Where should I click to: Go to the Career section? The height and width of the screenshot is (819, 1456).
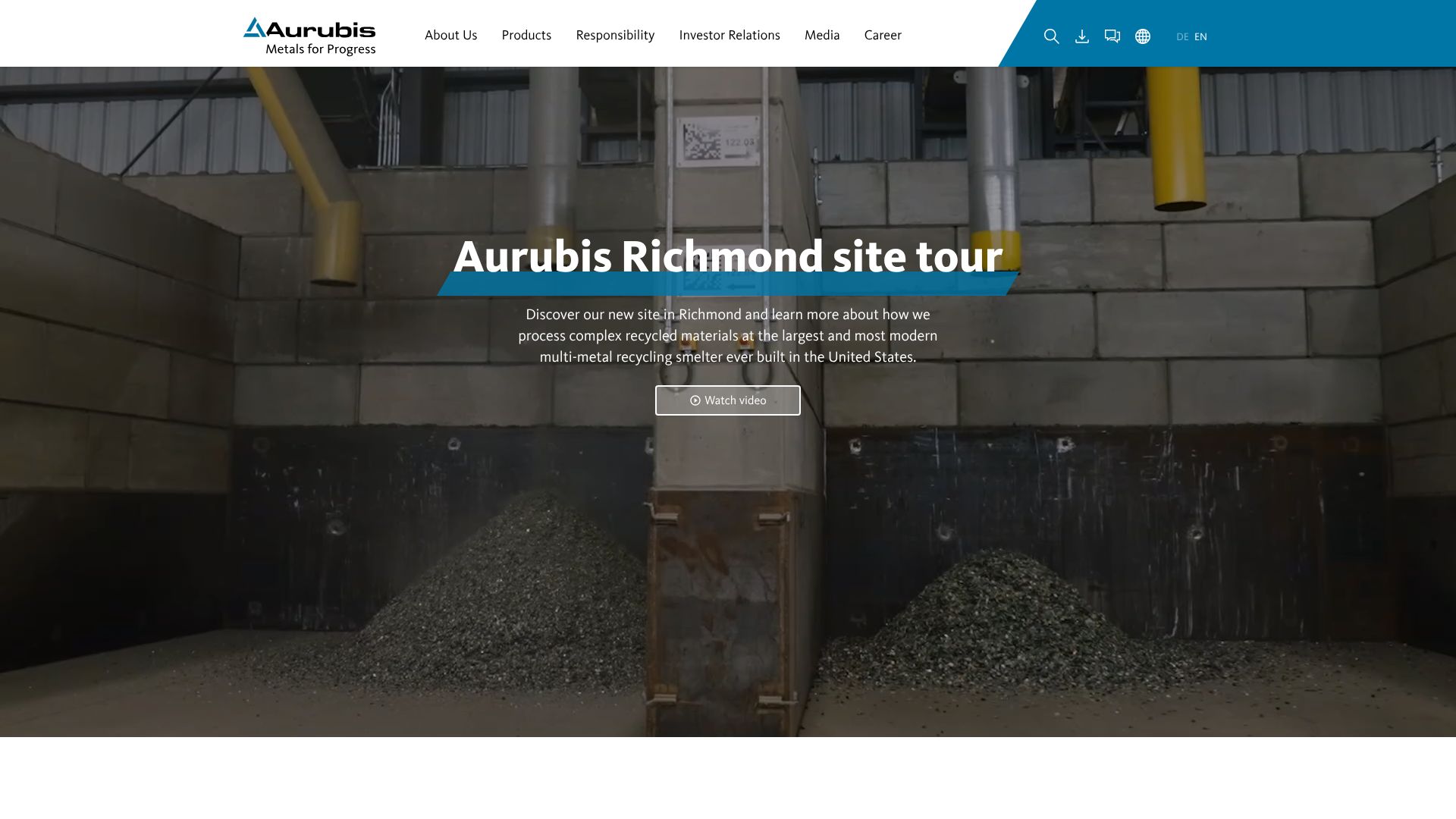tap(883, 35)
